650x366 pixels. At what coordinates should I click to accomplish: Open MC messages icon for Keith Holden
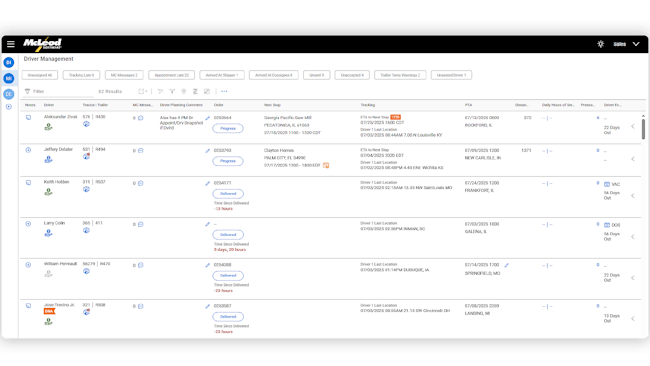tap(141, 183)
